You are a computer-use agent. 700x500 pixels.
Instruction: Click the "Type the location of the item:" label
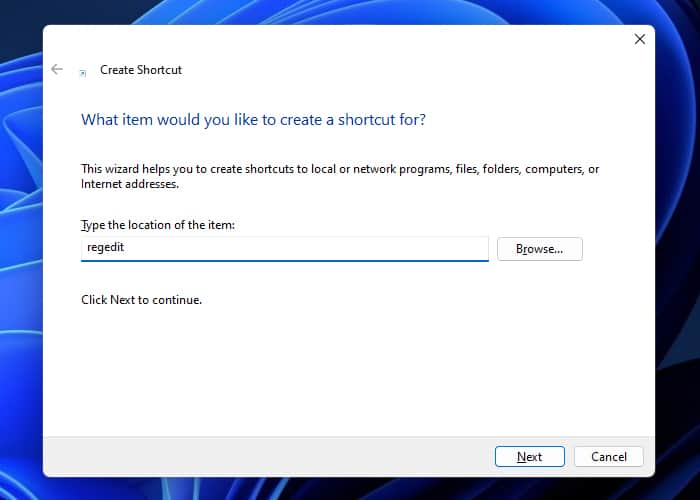click(x=158, y=225)
